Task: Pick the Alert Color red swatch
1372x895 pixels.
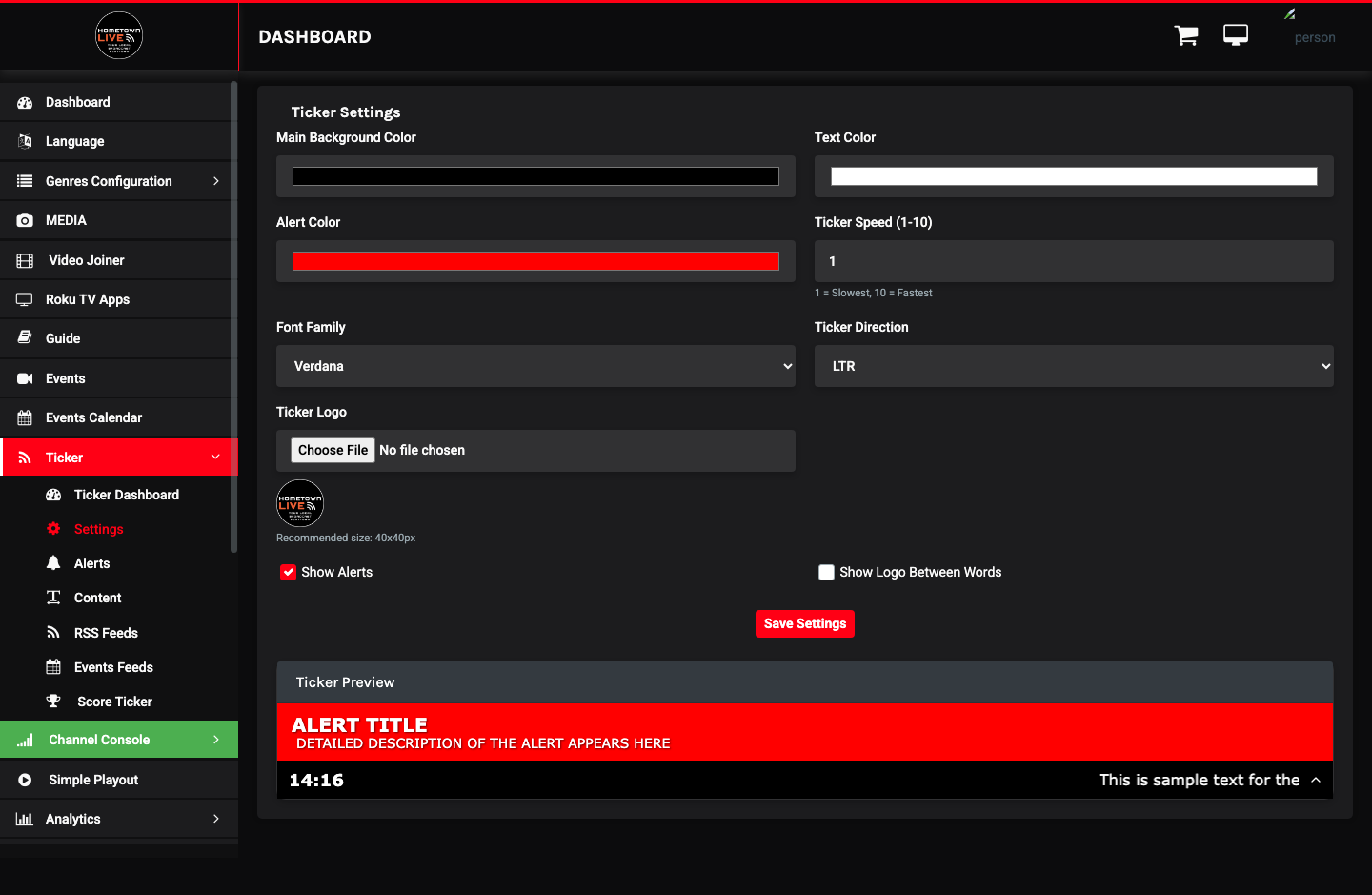Action: 535,261
